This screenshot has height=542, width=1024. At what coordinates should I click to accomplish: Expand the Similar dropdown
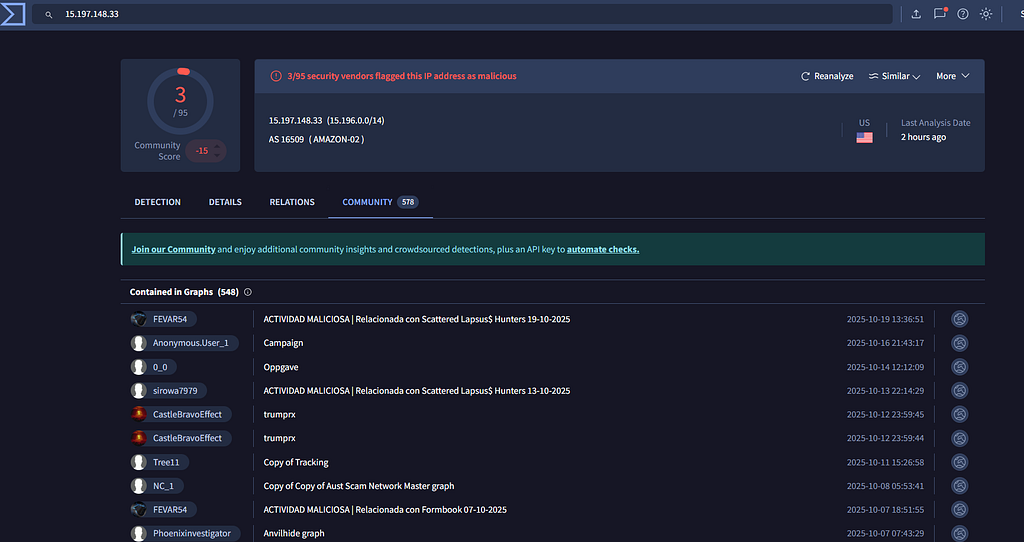click(x=894, y=76)
